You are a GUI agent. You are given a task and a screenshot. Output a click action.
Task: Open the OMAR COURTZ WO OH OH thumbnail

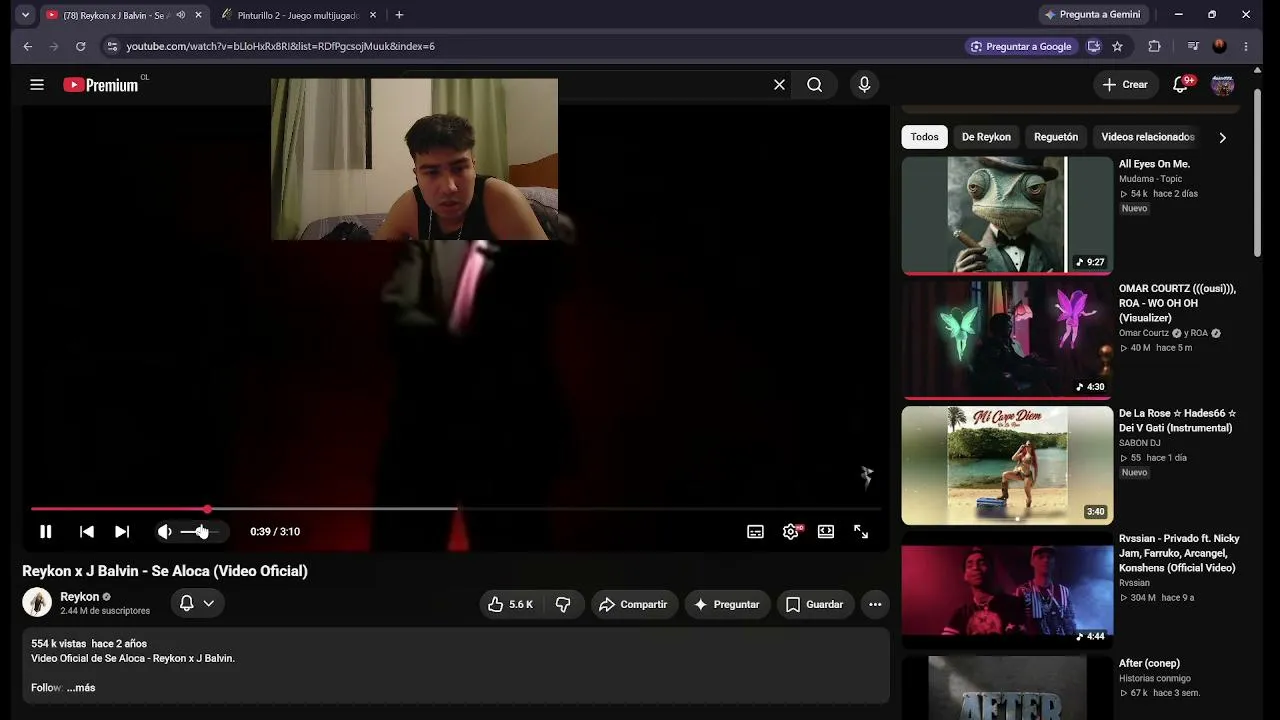tap(1007, 340)
